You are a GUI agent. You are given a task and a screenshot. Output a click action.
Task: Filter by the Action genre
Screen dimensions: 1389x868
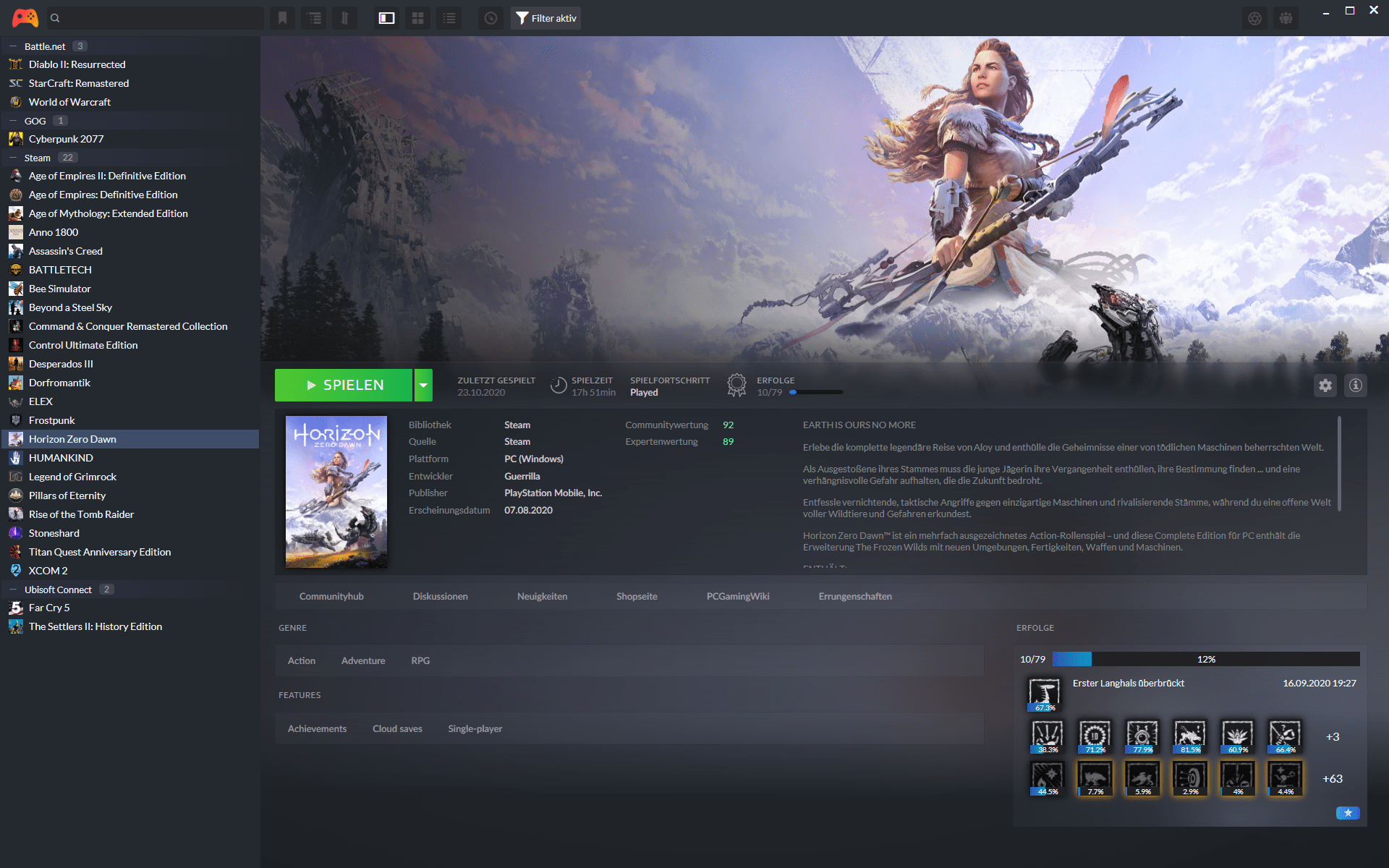pos(301,660)
